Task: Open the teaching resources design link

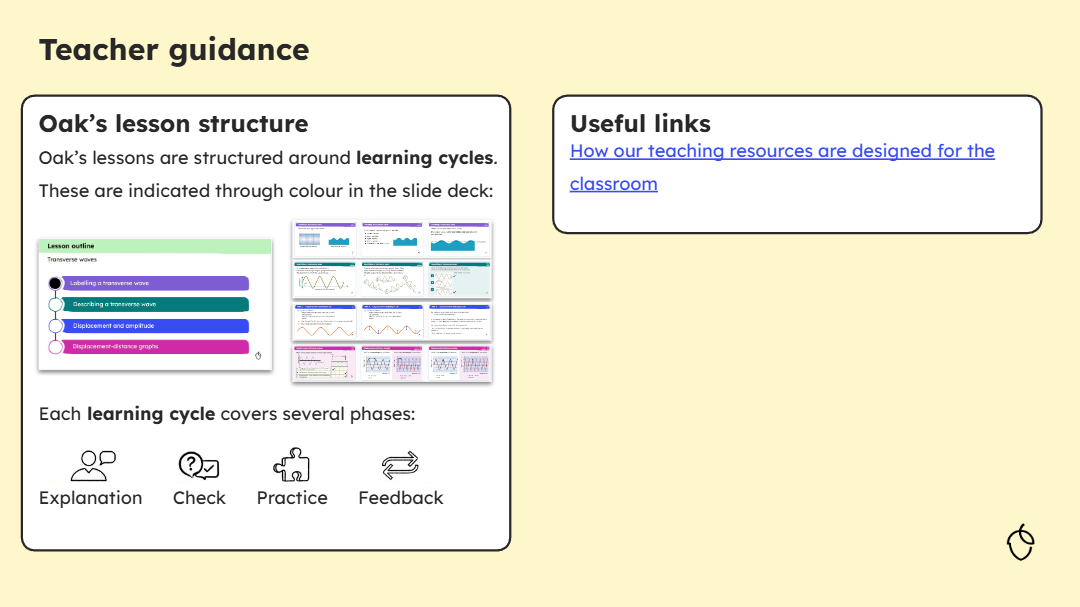Action: (x=781, y=152)
